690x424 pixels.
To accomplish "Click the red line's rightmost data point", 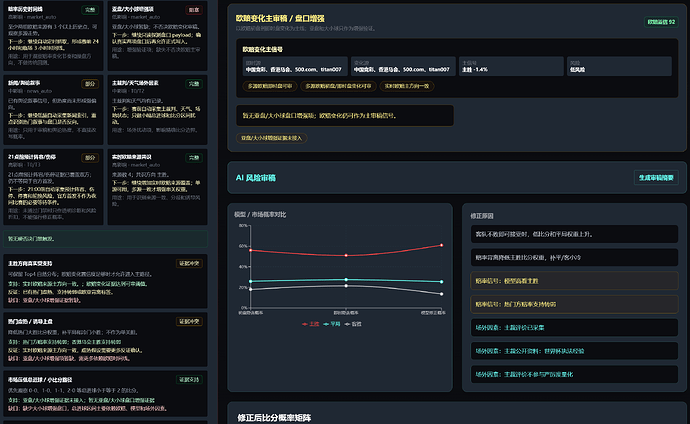I will click(x=441, y=245).
